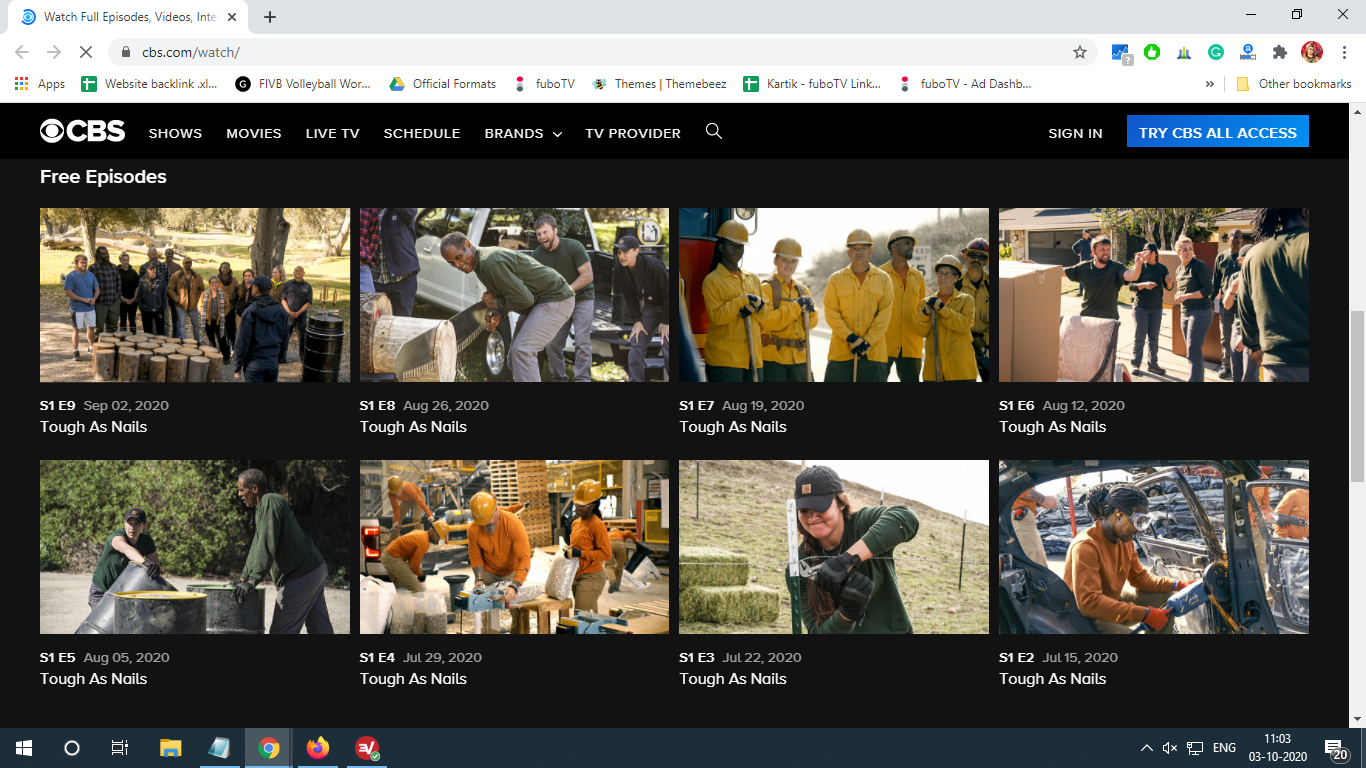
Task: Click Tough As Nails title under S1 E9
Action: coord(93,426)
